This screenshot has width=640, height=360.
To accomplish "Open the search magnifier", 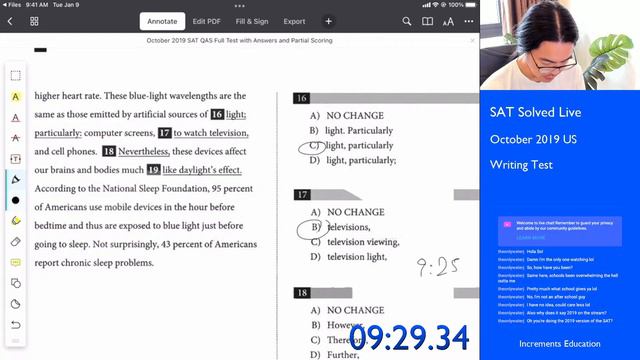I will tap(407, 21).
